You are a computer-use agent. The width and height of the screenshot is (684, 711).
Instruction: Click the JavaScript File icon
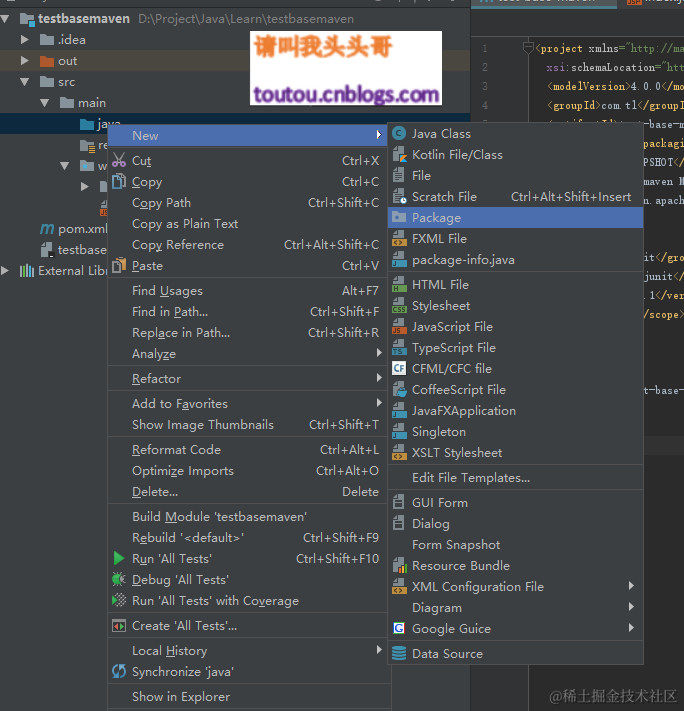[399, 326]
